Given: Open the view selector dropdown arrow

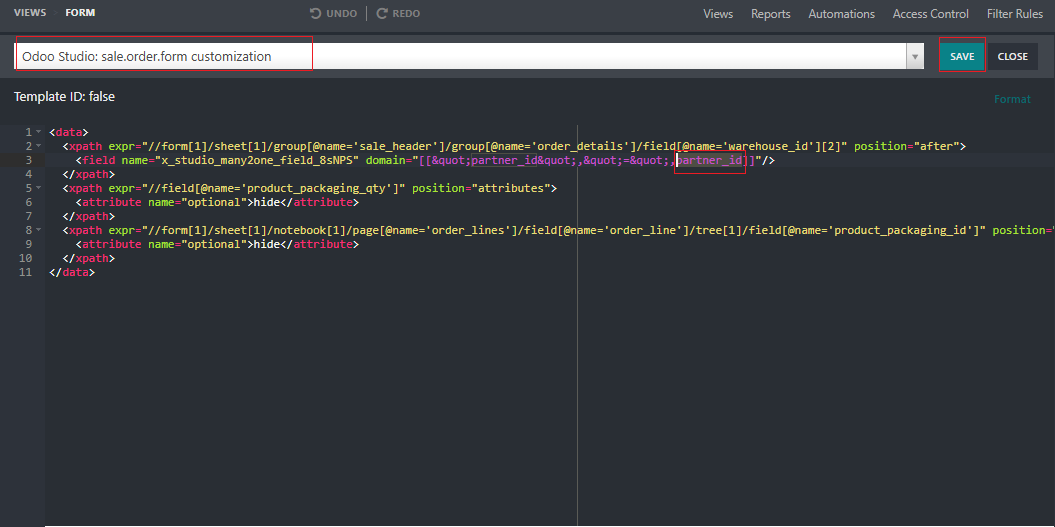Looking at the screenshot, I should [914, 57].
